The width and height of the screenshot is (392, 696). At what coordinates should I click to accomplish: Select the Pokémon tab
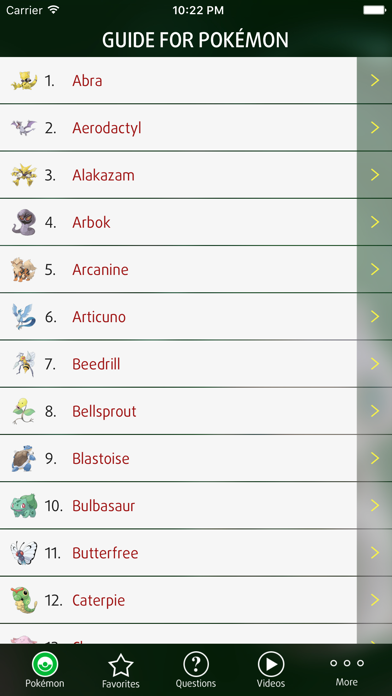pyautogui.click(x=45, y=671)
